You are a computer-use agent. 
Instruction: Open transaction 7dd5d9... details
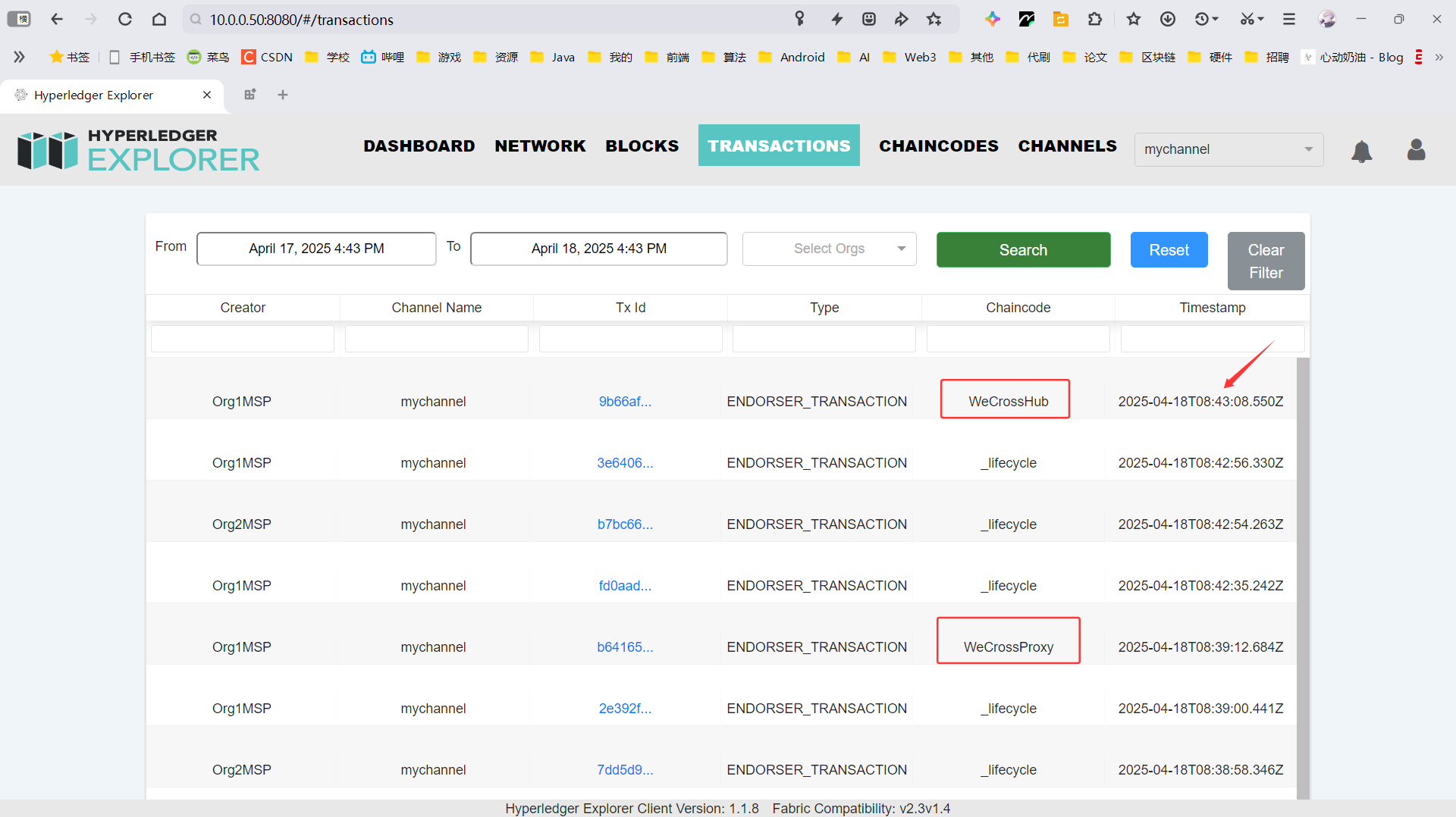(625, 769)
